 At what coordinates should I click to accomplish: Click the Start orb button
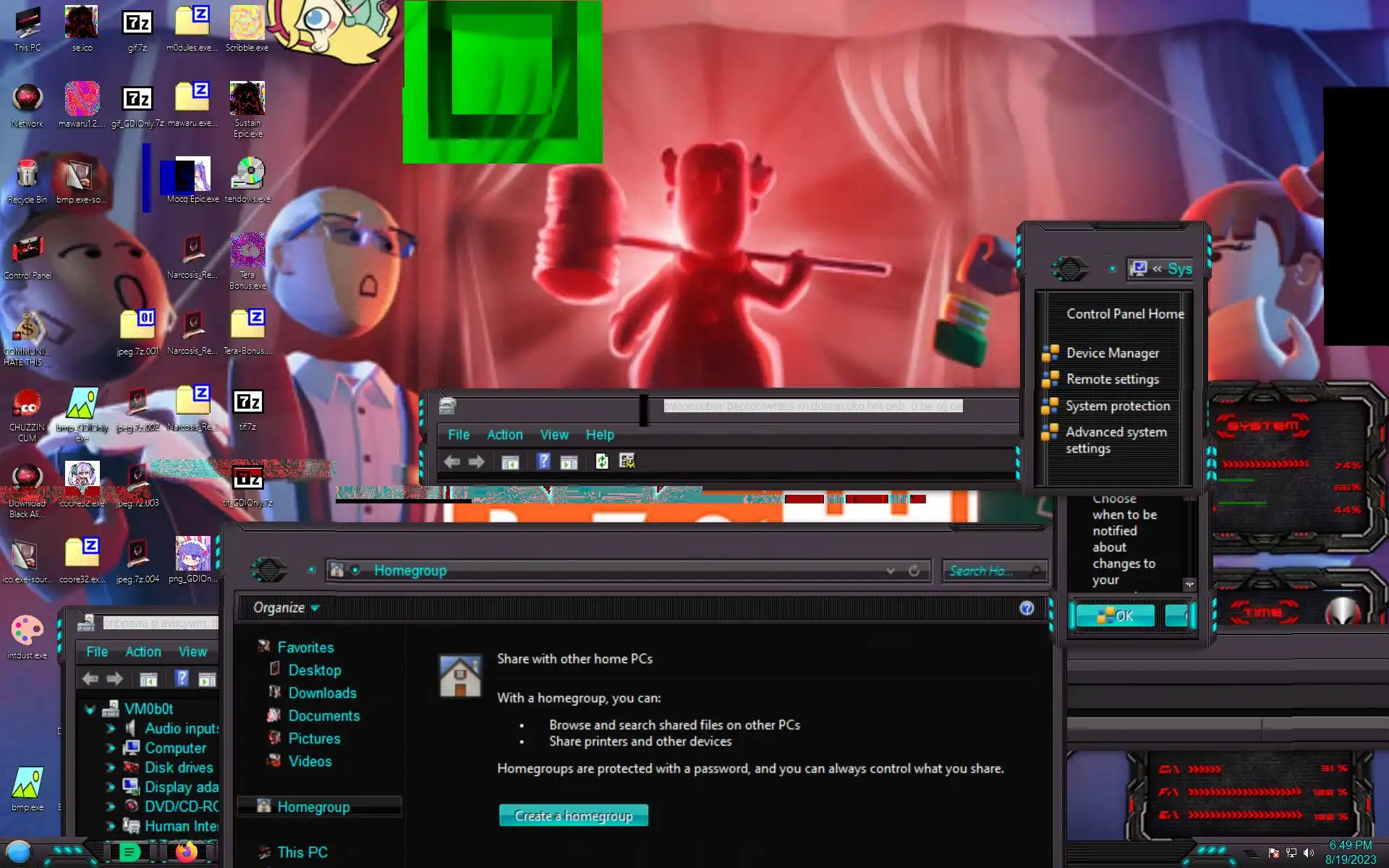point(19,852)
